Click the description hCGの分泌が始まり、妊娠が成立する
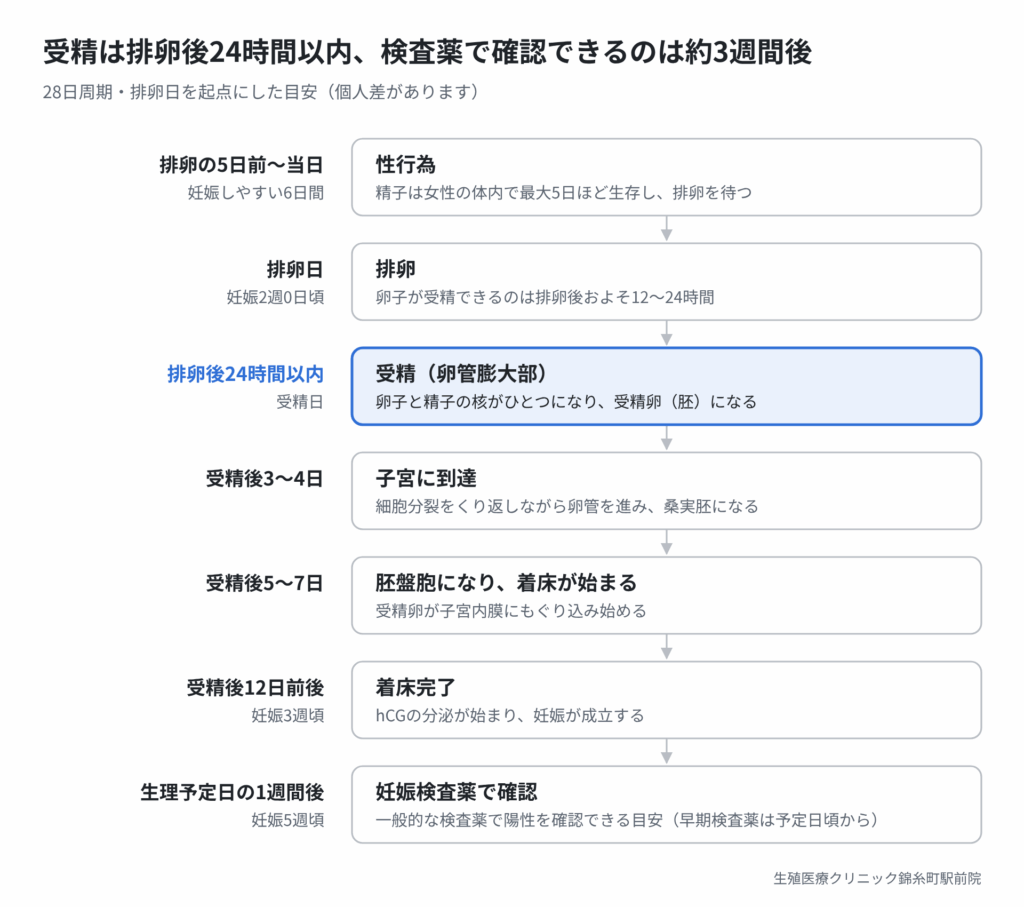Screen dimensions: 1024x907 pos(509,715)
